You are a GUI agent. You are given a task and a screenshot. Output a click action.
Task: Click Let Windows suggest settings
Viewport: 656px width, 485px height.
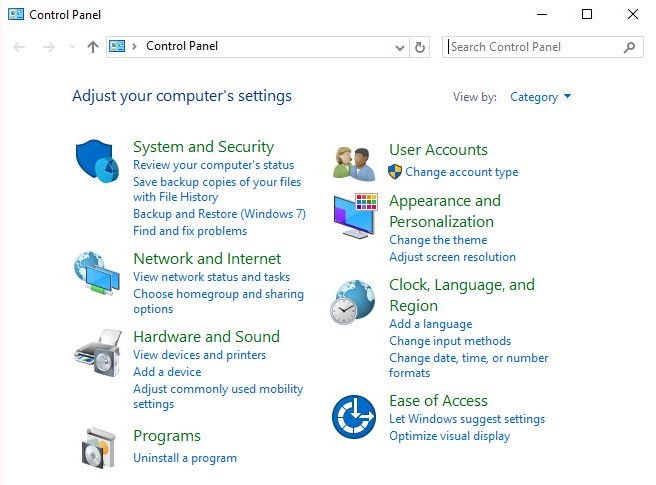pos(467,419)
